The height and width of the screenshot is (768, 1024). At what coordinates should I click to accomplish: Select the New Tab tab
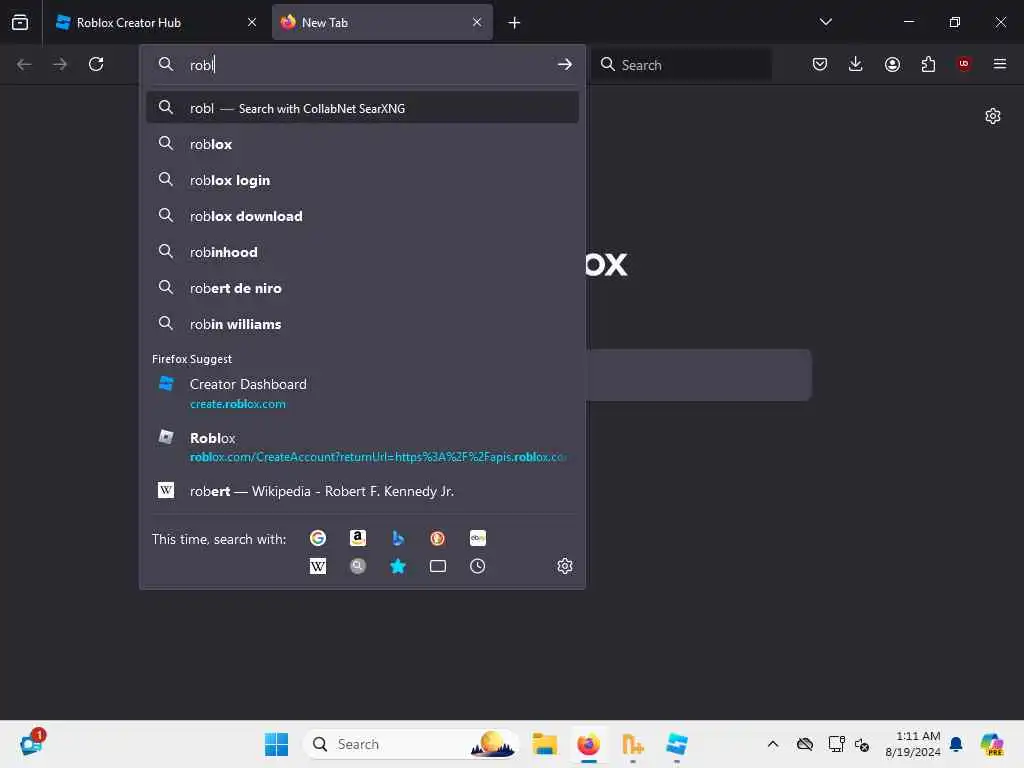coord(382,22)
